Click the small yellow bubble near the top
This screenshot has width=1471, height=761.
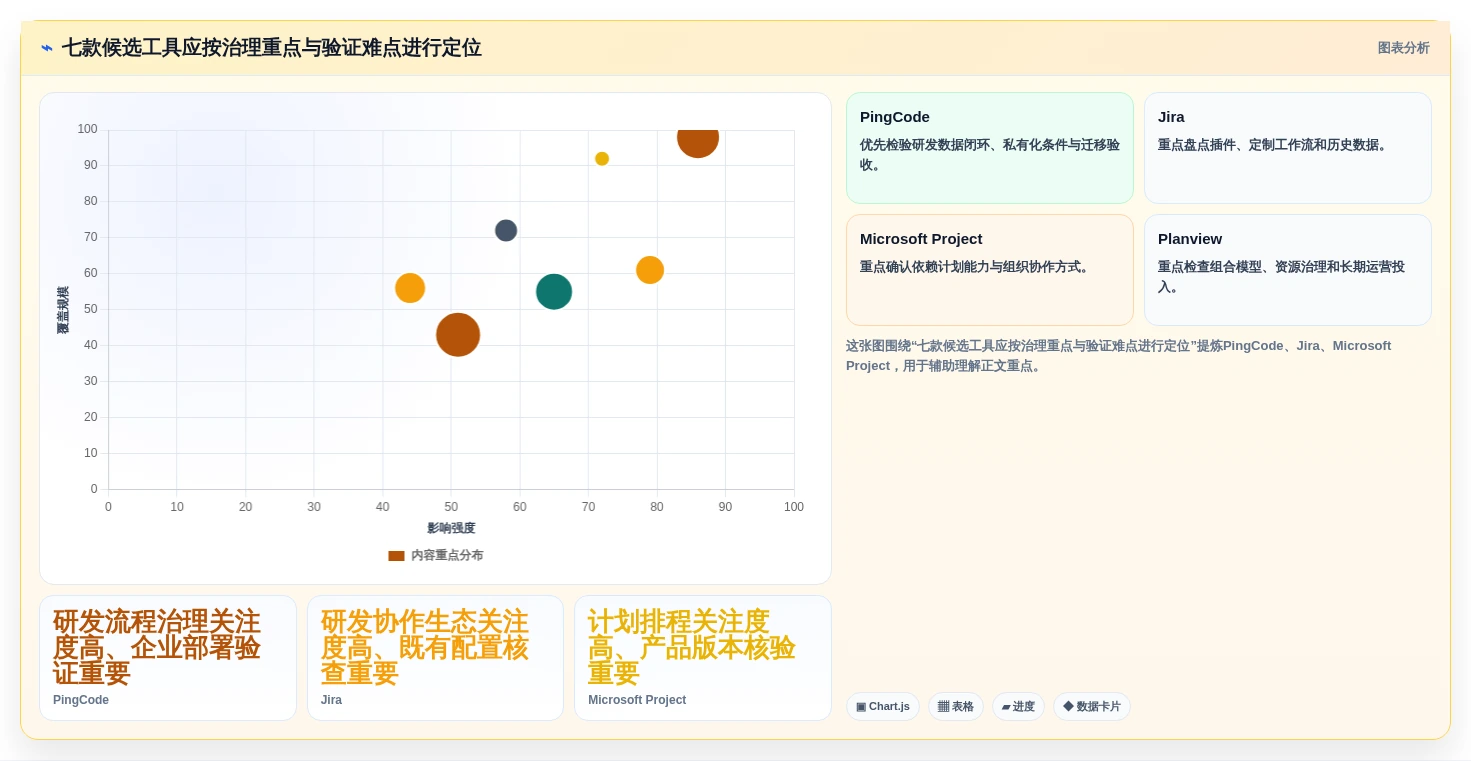[x=602, y=159]
